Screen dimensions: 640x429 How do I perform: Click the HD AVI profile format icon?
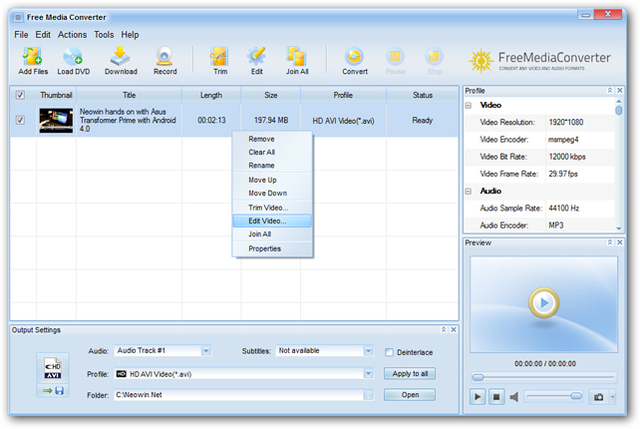53,368
